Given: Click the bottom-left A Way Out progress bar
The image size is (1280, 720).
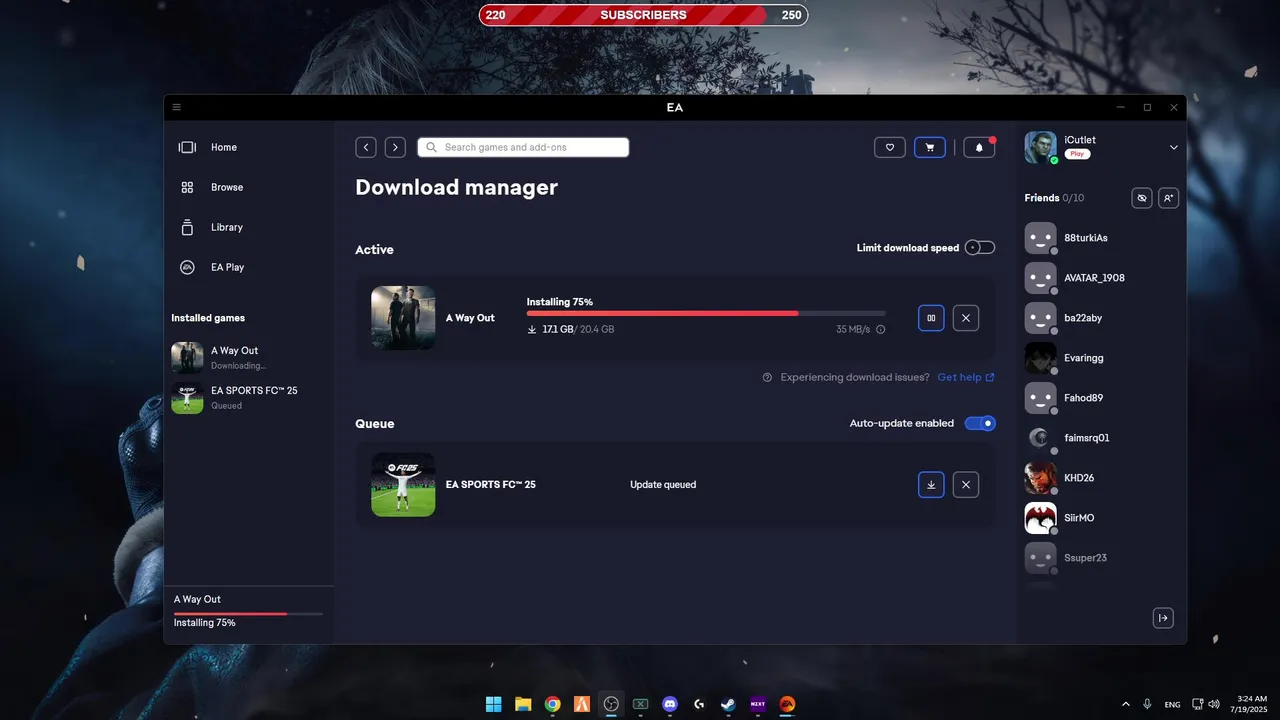Looking at the screenshot, I should click(x=248, y=613).
